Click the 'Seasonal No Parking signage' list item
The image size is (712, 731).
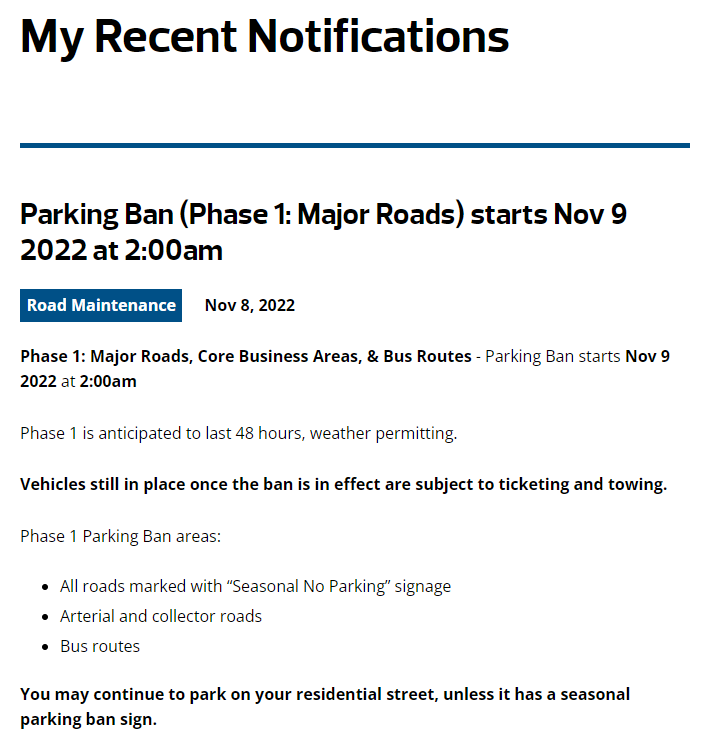click(x=255, y=586)
